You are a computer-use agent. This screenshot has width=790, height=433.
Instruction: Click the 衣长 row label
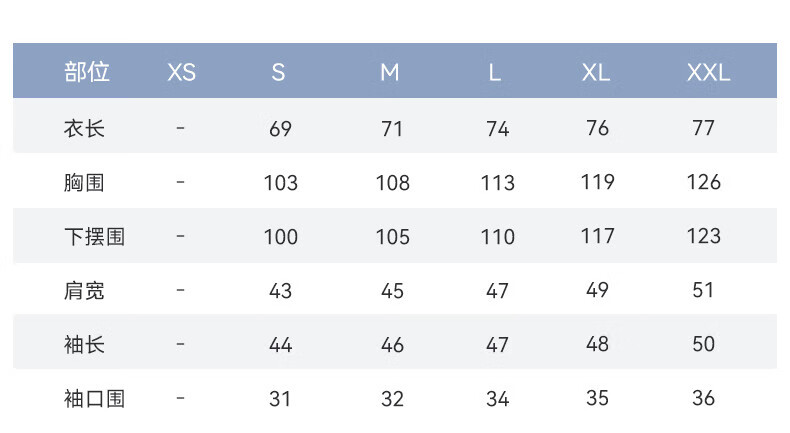point(84,129)
